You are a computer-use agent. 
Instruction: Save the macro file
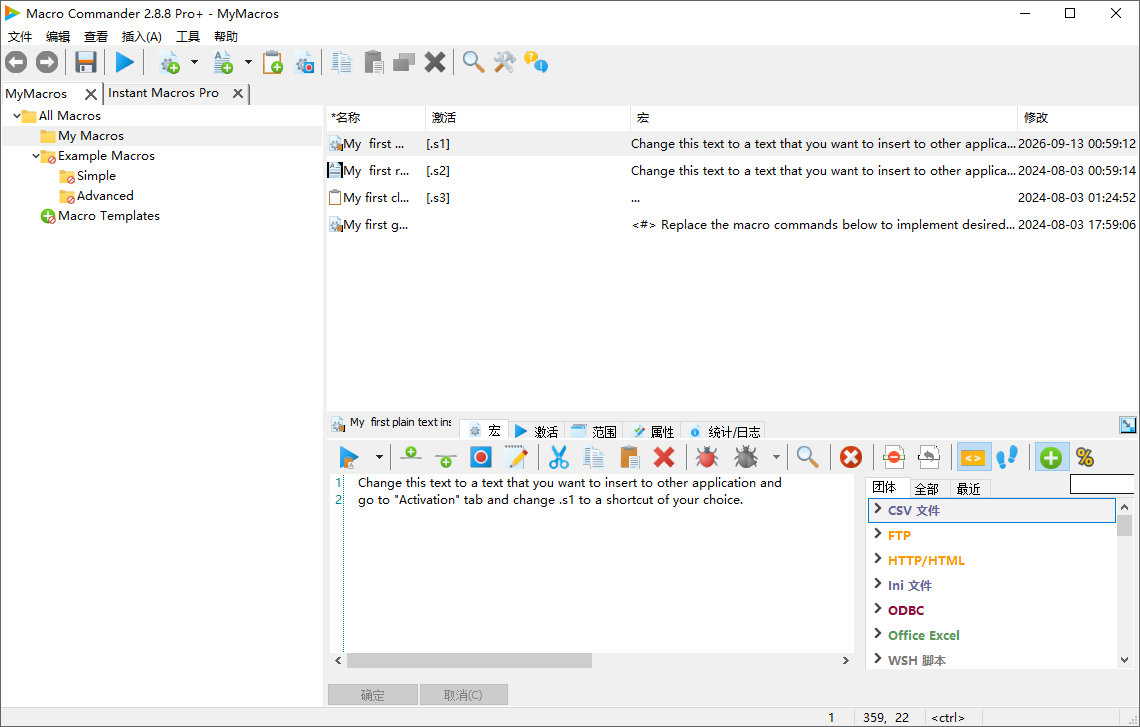point(86,63)
